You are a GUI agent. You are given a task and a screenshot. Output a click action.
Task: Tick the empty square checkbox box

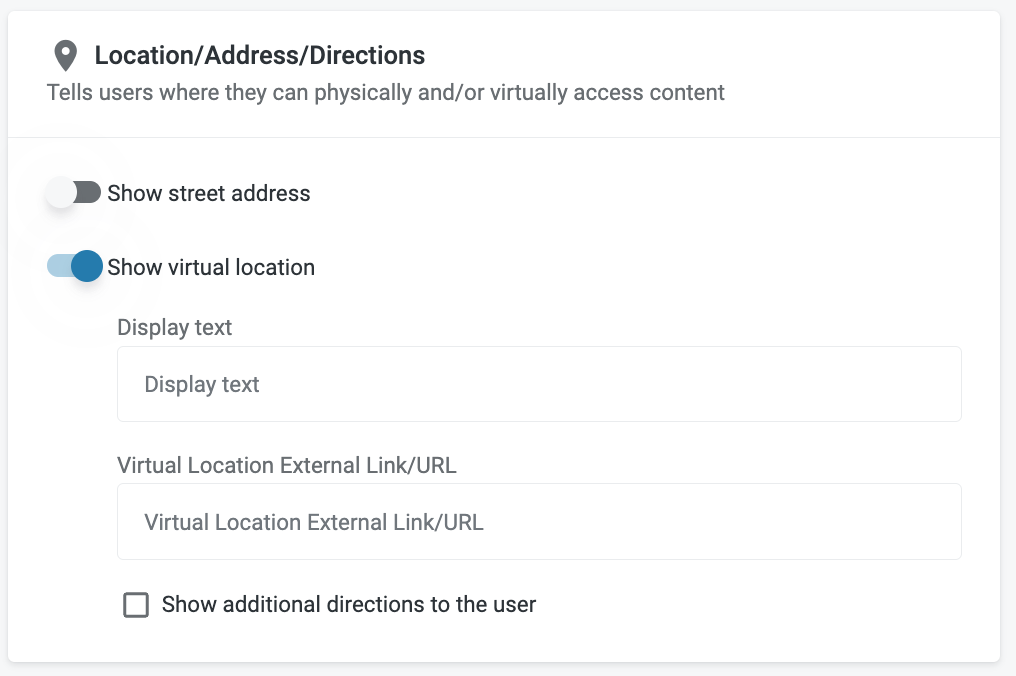tap(136, 604)
